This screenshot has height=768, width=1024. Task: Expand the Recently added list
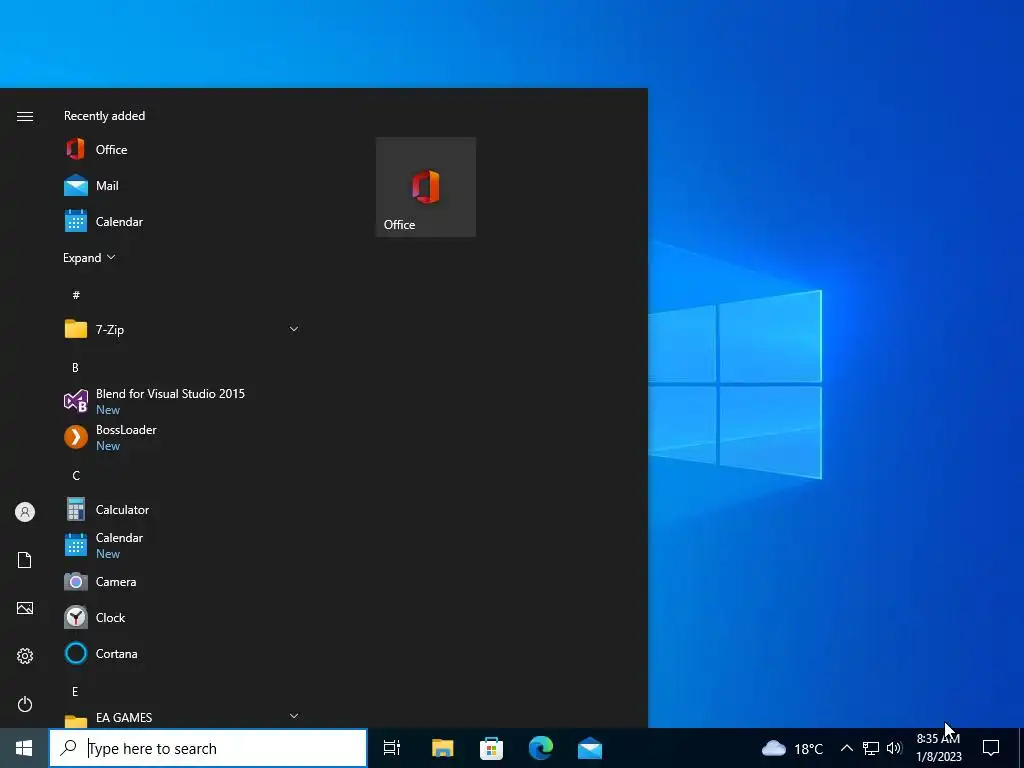coord(89,258)
